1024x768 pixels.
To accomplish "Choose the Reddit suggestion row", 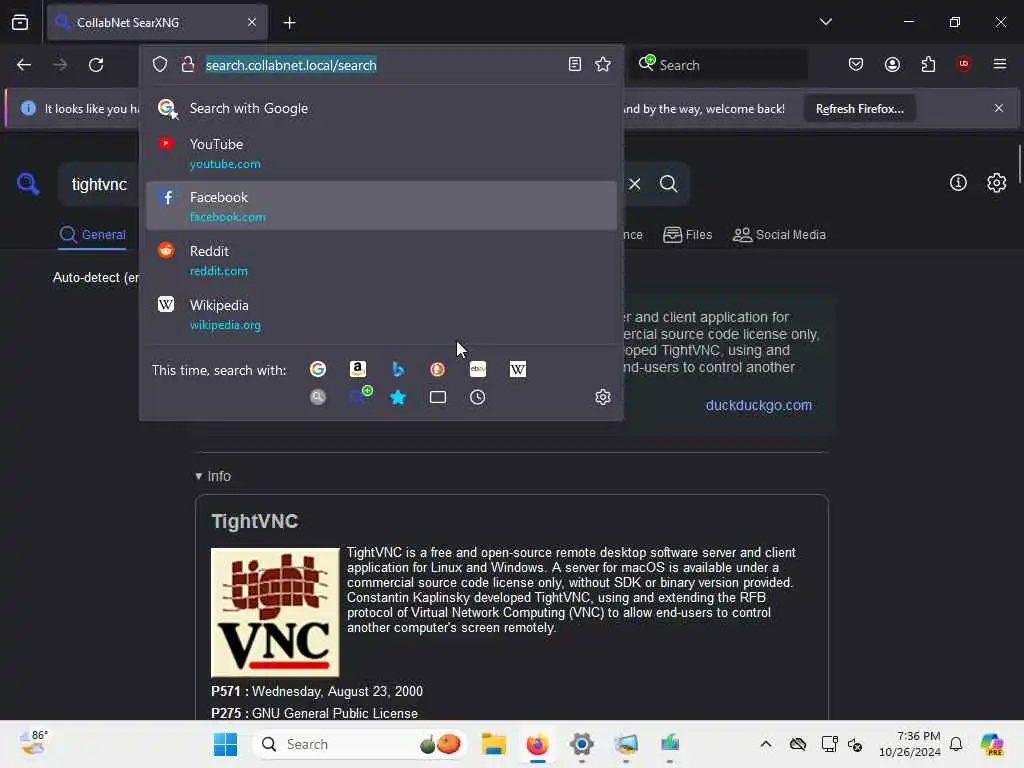I will (x=381, y=260).
